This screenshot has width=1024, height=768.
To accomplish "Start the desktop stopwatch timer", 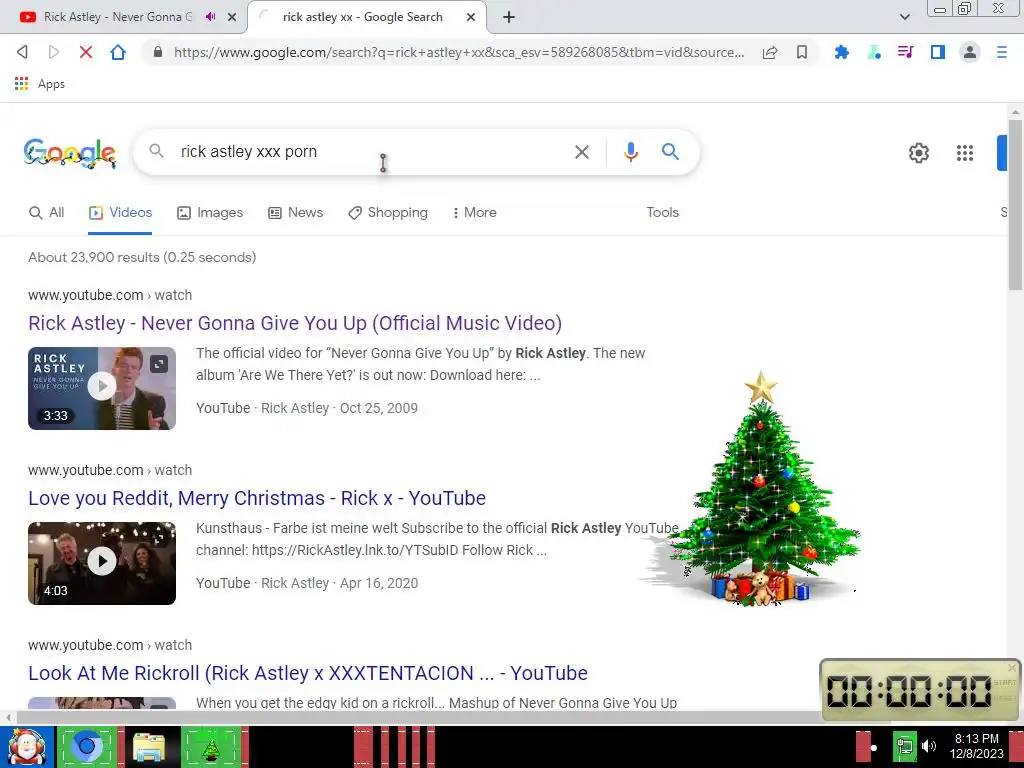I will 1005,682.
